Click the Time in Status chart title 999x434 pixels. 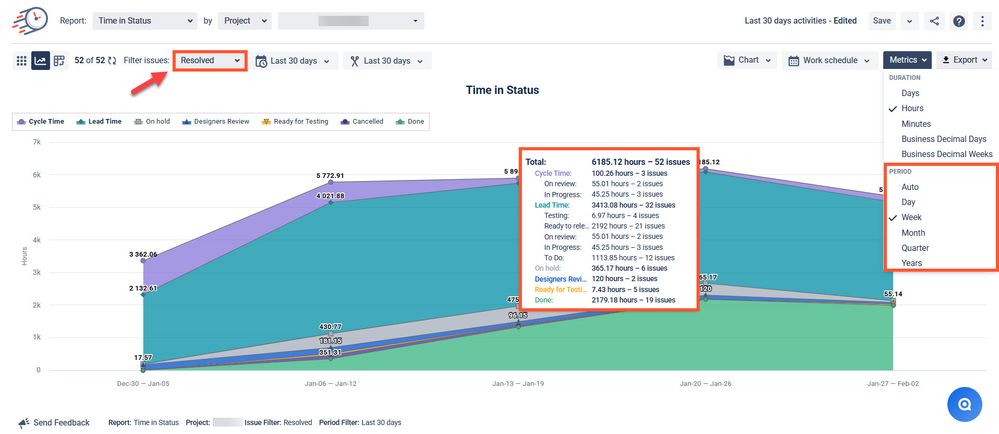coord(502,90)
